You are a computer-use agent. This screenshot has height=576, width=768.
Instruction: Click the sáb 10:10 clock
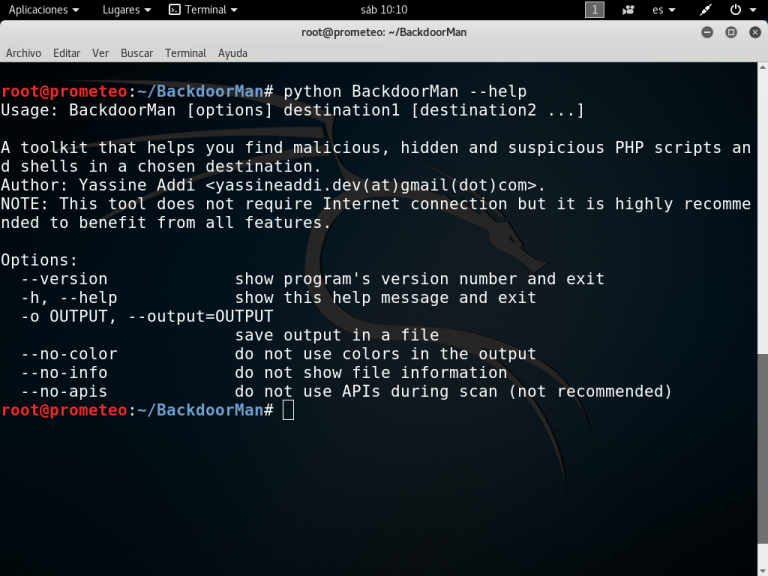pos(384,10)
